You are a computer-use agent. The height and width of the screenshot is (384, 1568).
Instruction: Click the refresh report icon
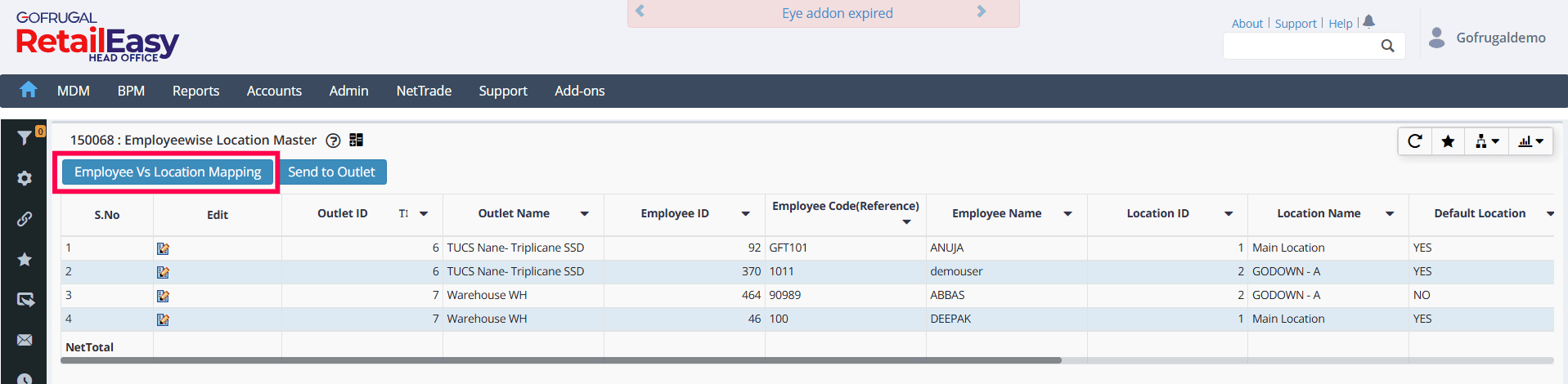coord(1415,141)
